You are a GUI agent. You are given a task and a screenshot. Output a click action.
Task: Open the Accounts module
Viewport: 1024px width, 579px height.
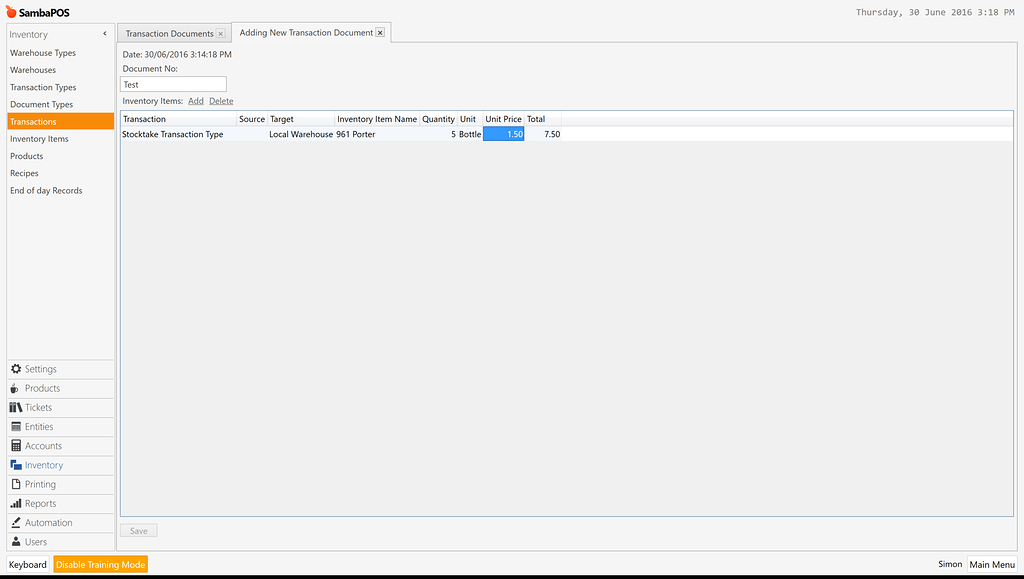pyautogui.click(x=42, y=445)
